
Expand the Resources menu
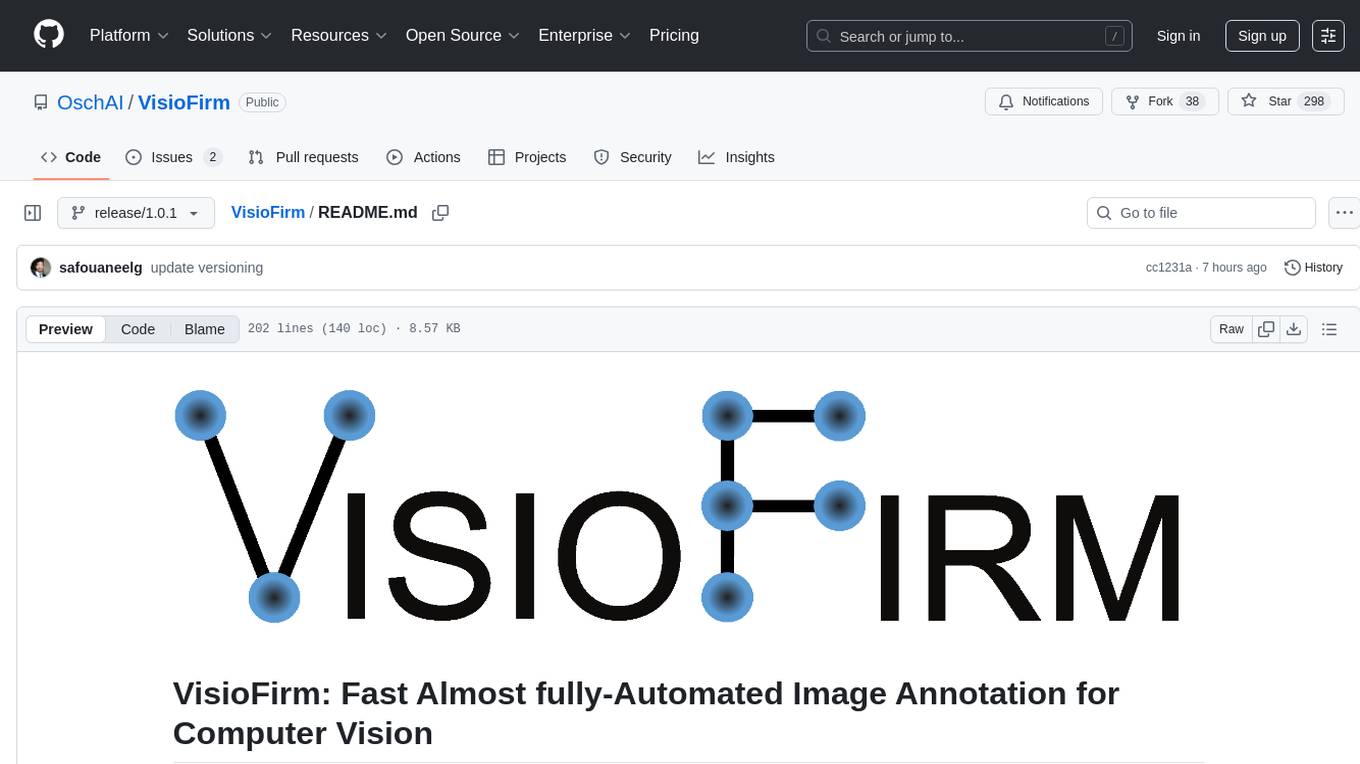coord(338,35)
